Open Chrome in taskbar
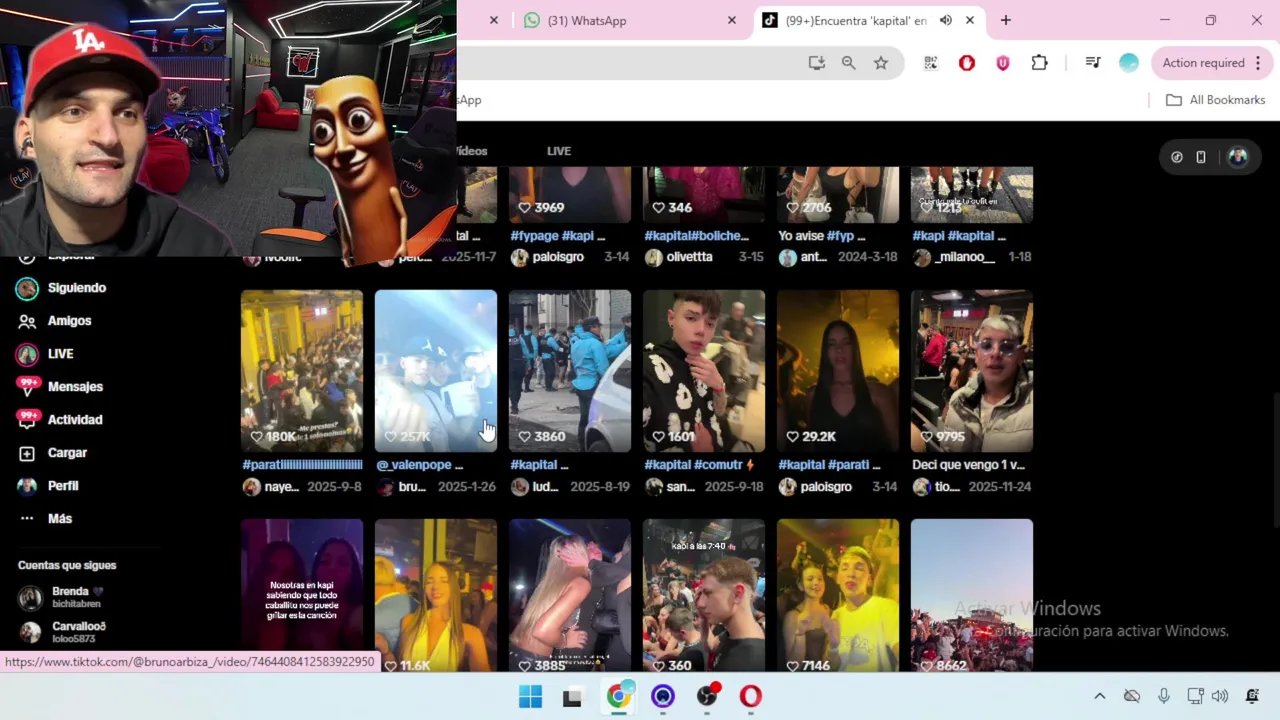The image size is (1280, 720). point(619,697)
